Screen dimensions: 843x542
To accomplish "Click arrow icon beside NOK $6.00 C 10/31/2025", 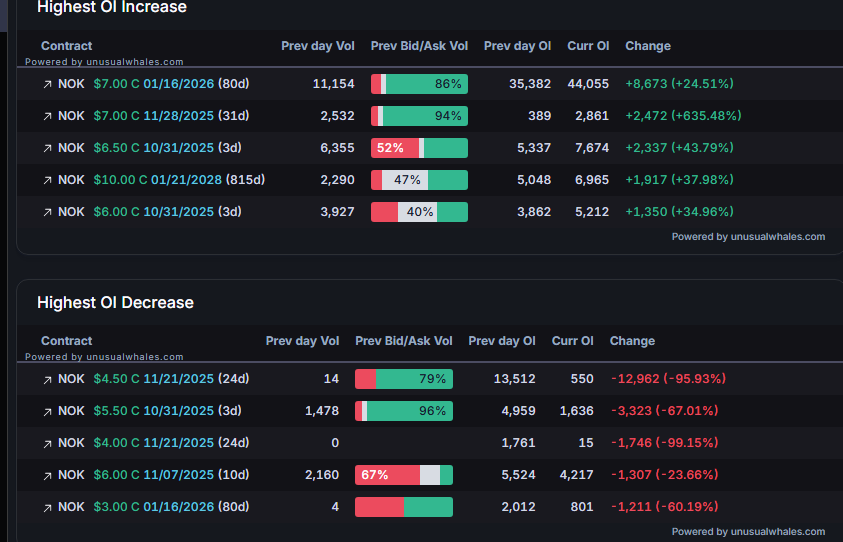I will tap(47, 212).
